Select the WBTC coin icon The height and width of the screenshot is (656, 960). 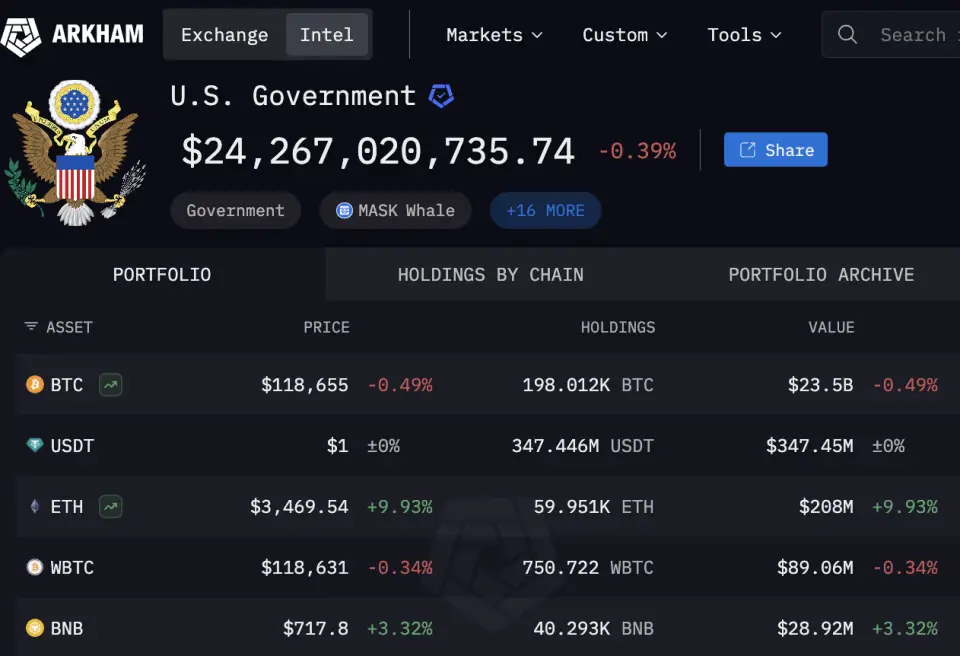click(35, 567)
